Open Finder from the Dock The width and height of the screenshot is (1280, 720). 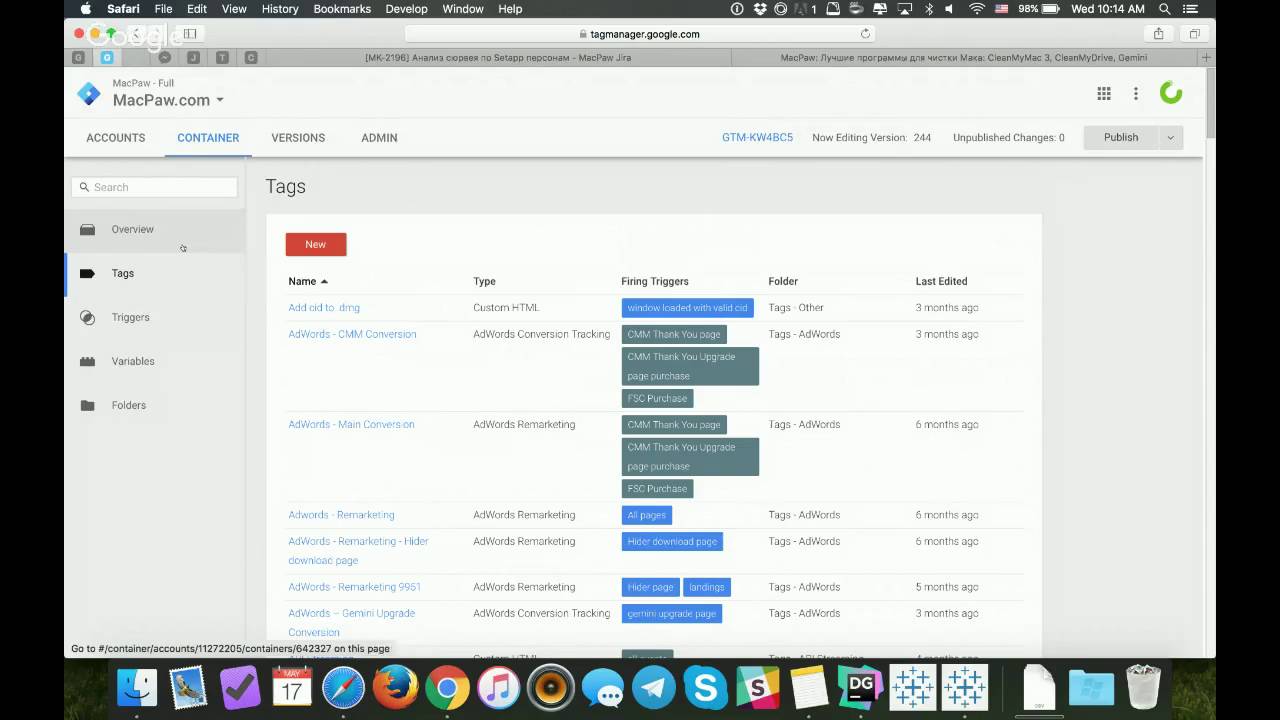137,688
